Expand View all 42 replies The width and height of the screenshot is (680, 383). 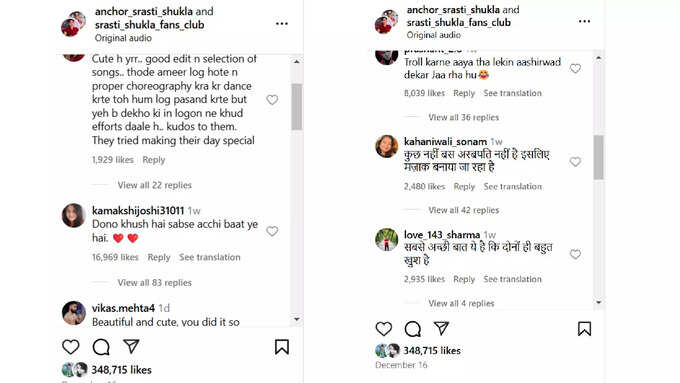point(464,210)
